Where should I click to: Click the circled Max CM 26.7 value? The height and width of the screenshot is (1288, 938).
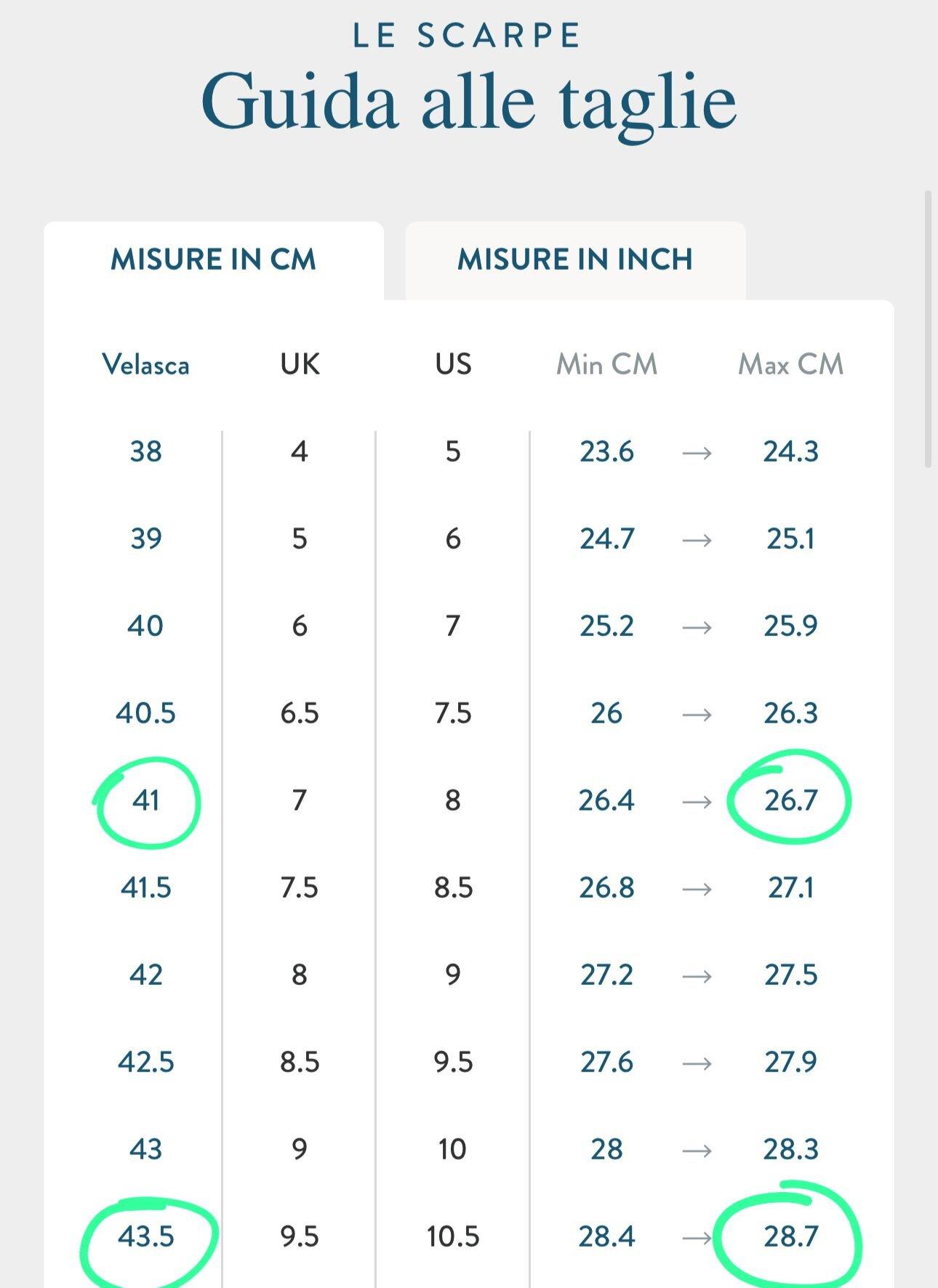coord(790,800)
